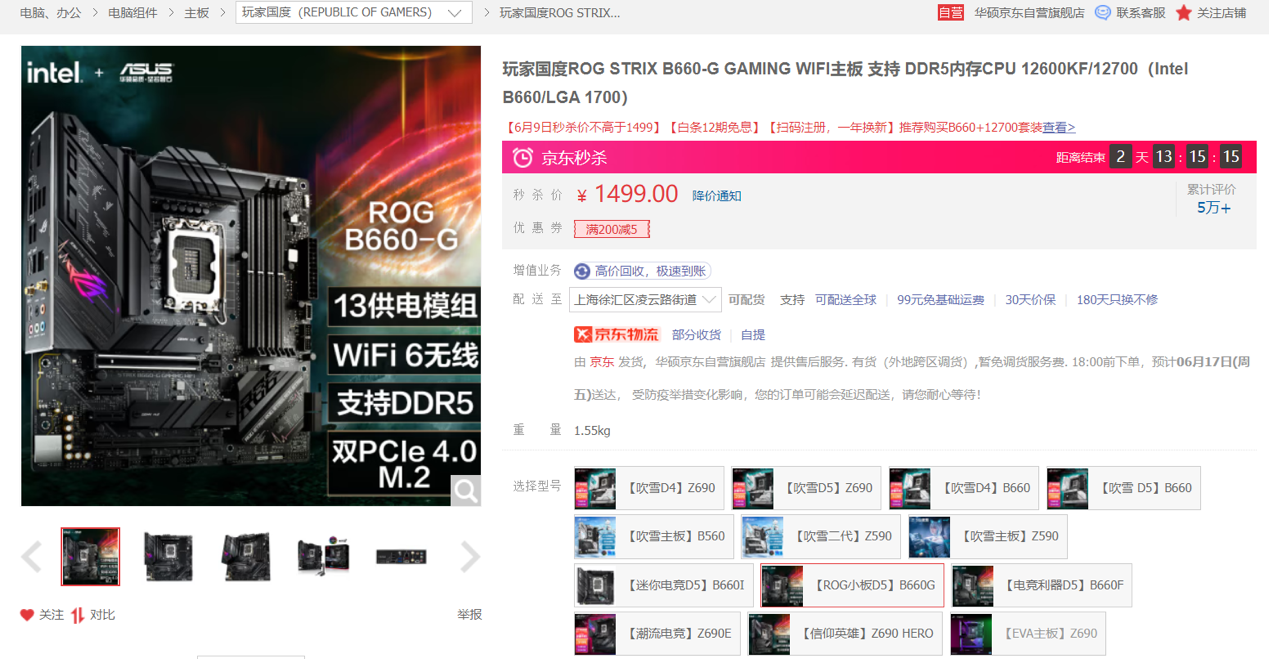
Task: Choose model 【吹雪二代】Z590
Action: pos(821,537)
